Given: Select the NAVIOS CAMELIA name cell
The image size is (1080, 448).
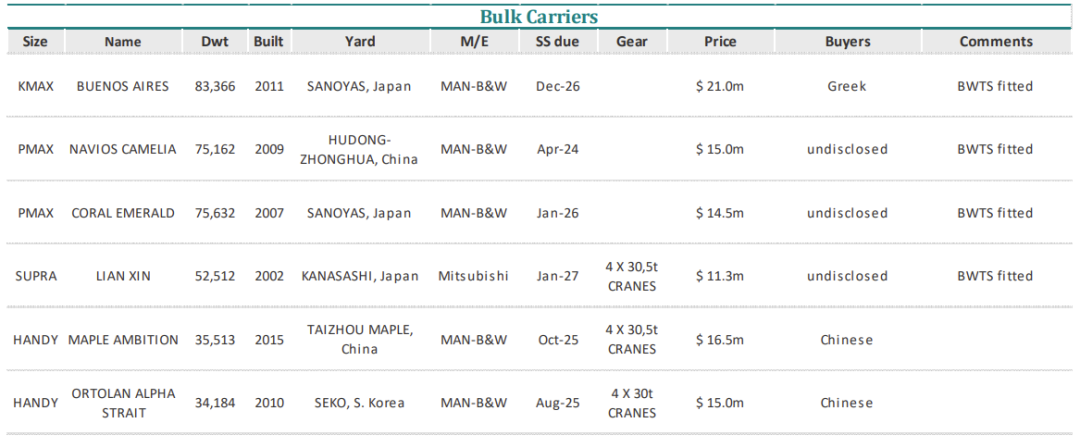Looking at the screenshot, I should pyautogui.click(x=123, y=150).
